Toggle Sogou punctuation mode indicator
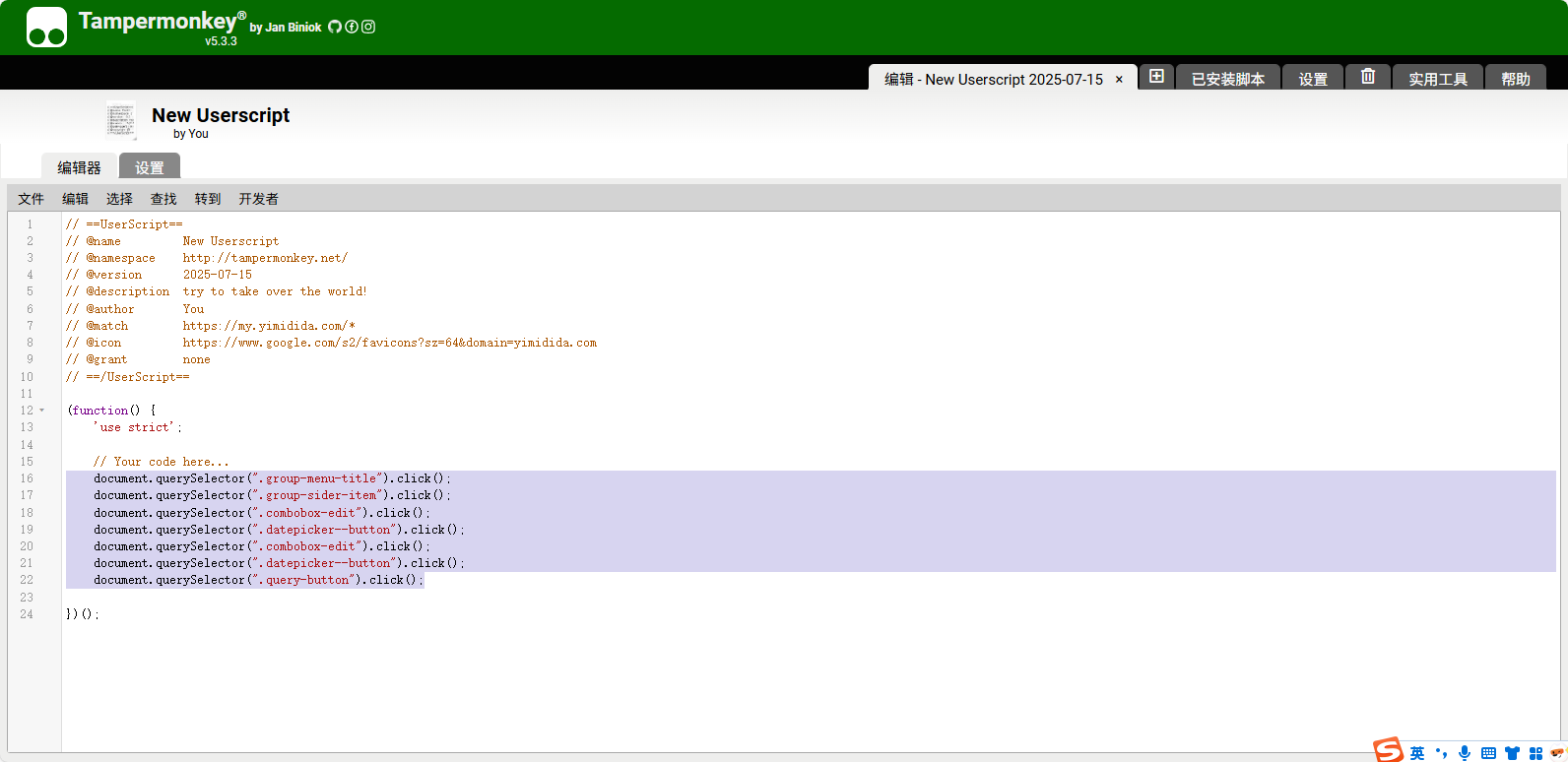The height and width of the screenshot is (762, 1568). [1442, 753]
